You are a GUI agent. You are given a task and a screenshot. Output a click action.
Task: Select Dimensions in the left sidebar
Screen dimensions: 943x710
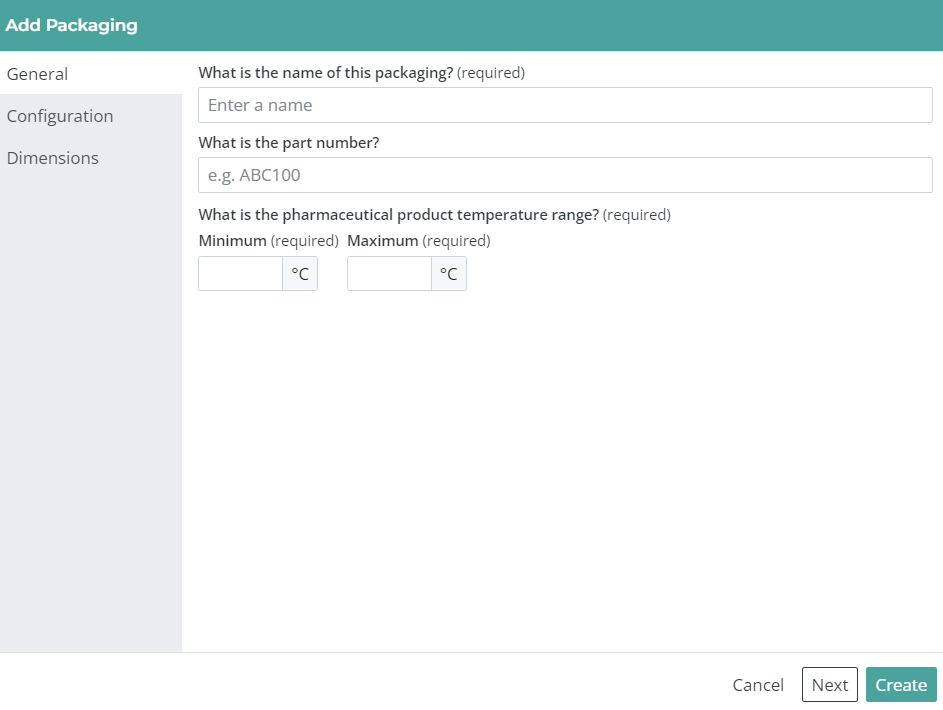tap(53, 158)
